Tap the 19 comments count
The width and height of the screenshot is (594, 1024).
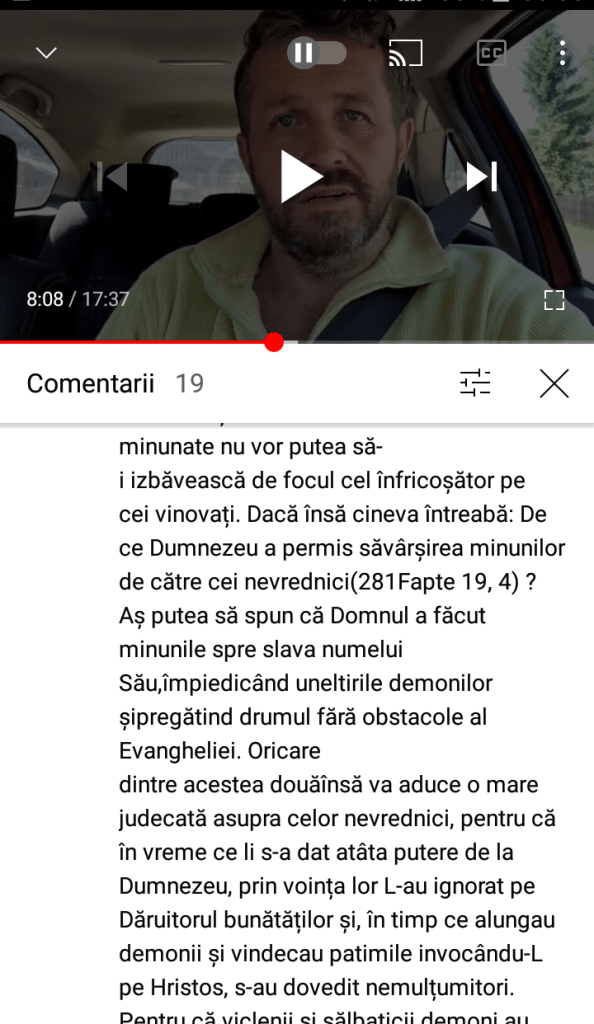click(x=189, y=383)
